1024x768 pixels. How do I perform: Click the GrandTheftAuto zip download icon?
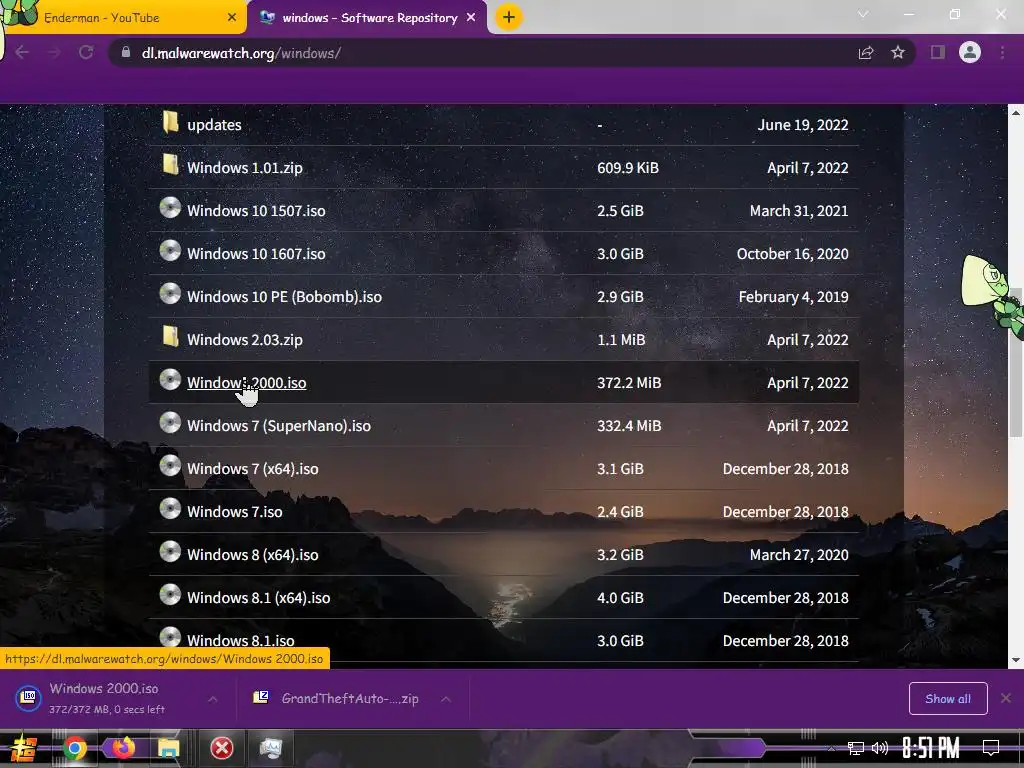[x=261, y=697]
